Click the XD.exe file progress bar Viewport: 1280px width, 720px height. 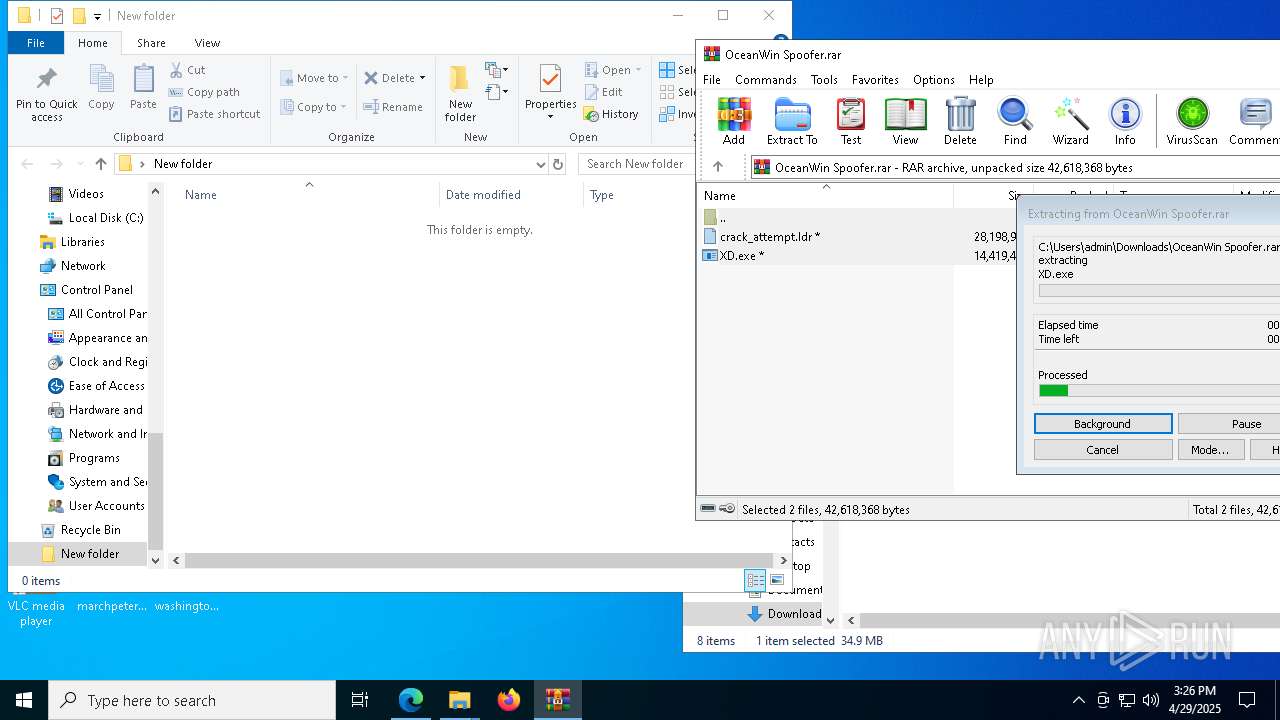[x=1159, y=291]
